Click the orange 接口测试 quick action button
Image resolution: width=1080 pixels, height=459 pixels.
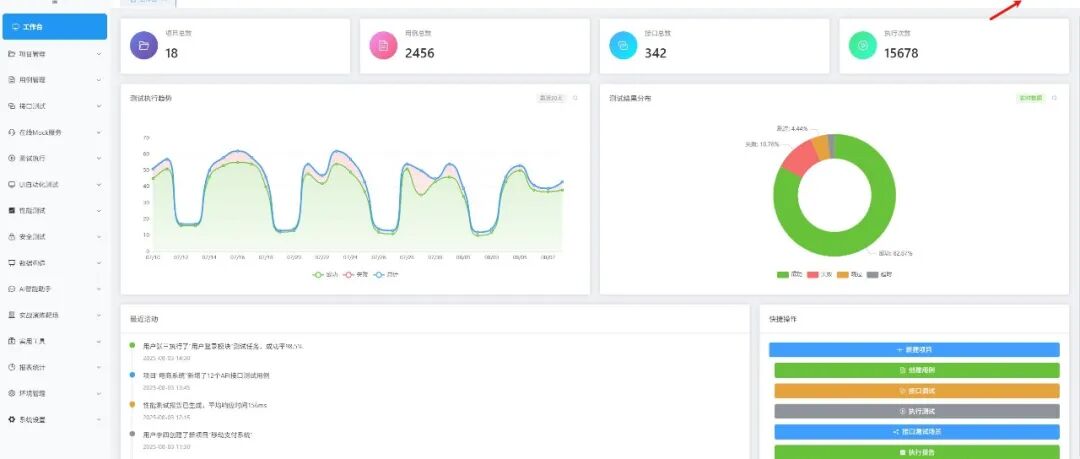point(917,391)
